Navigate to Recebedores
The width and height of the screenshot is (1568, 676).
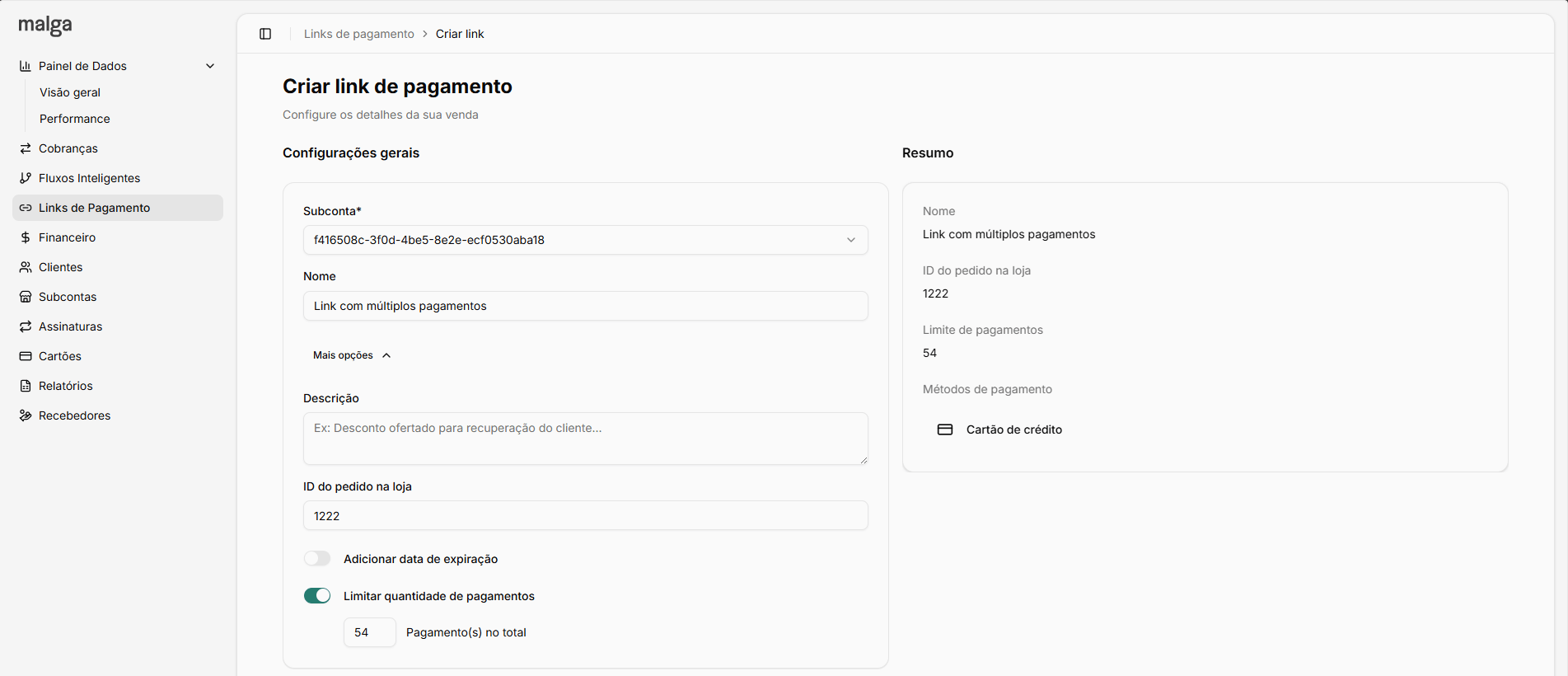tap(118, 415)
